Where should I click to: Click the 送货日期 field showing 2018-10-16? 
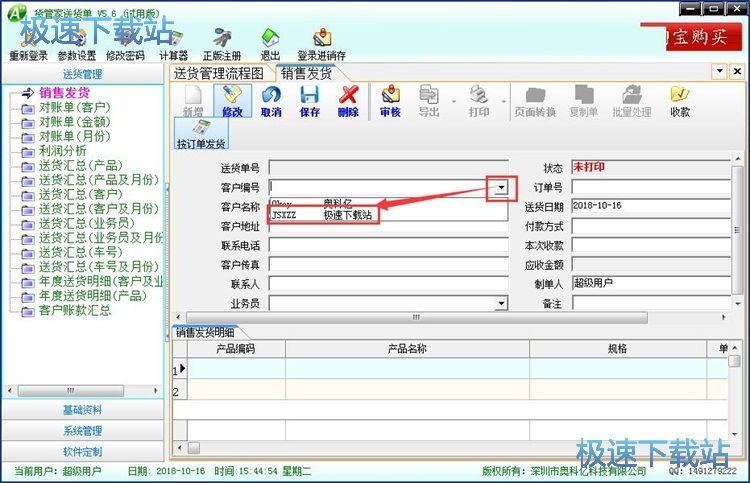(651, 206)
